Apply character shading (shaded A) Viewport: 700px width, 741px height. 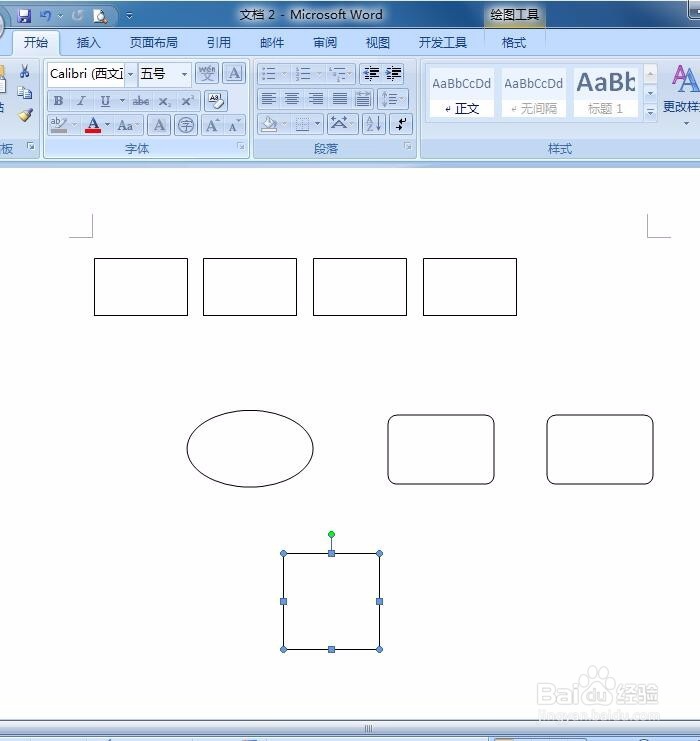pos(159,125)
